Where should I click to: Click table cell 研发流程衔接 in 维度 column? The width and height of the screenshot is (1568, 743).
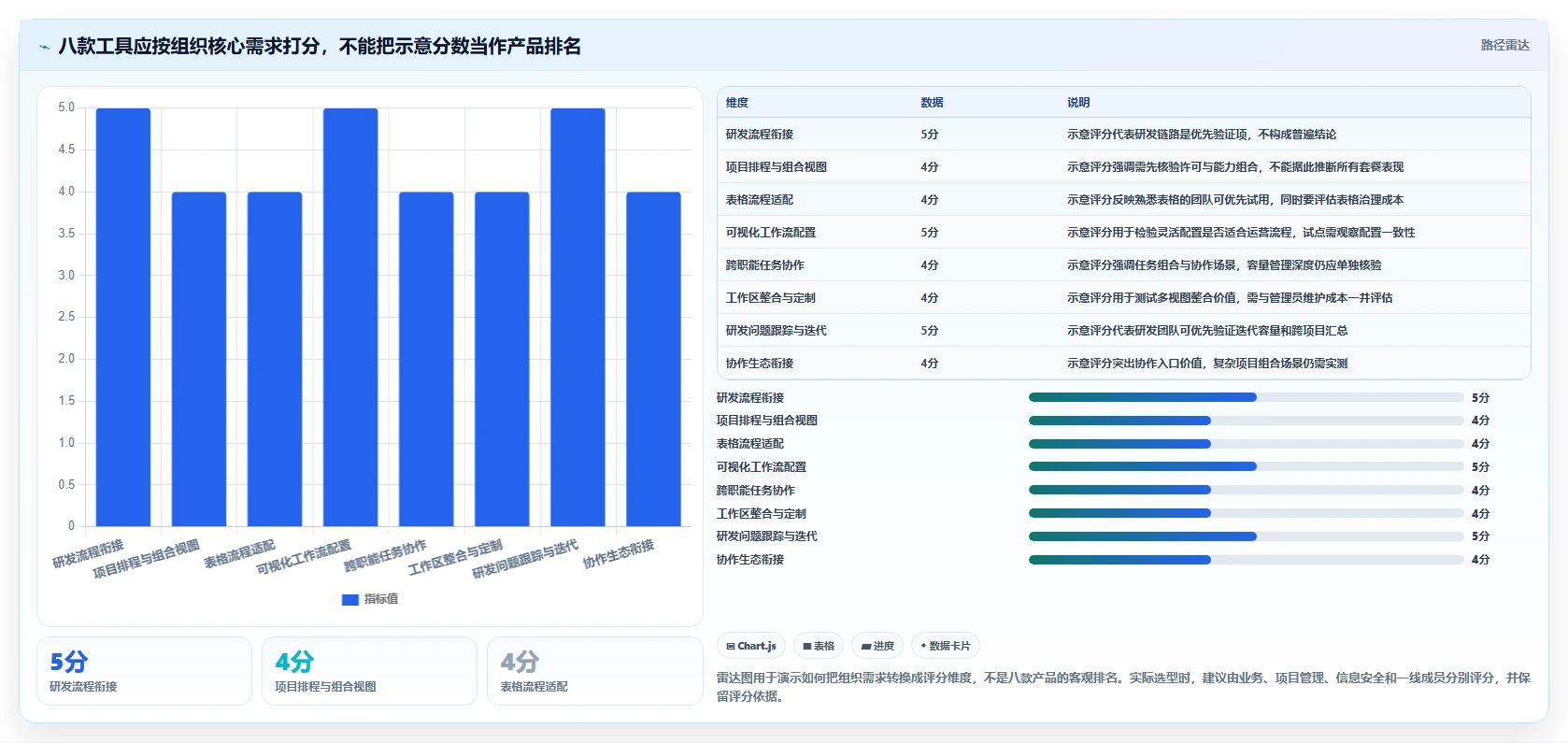click(x=760, y=135)
